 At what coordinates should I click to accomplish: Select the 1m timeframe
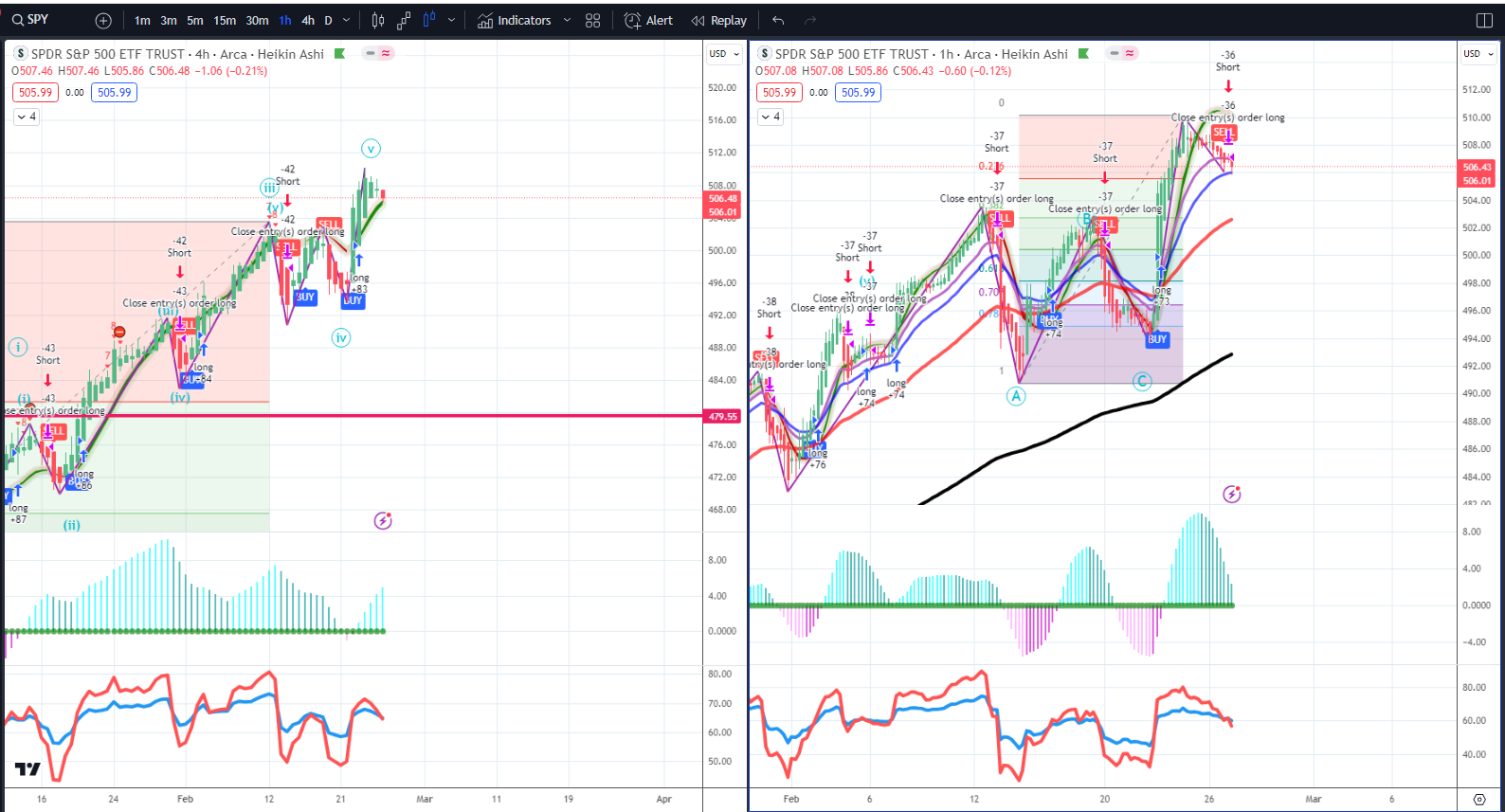click(142, 21)
